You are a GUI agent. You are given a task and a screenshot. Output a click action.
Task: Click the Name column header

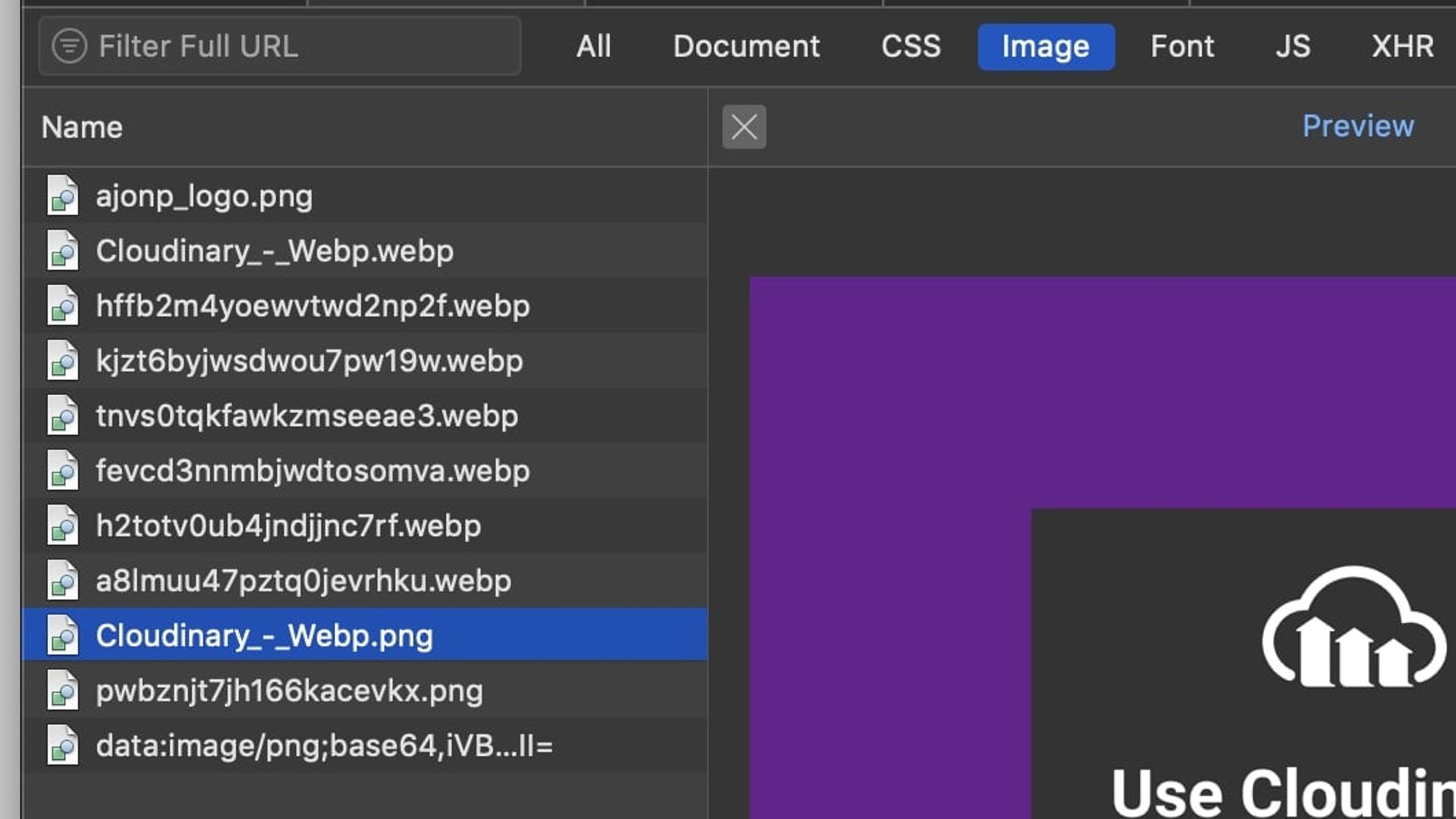coord(82,127)
